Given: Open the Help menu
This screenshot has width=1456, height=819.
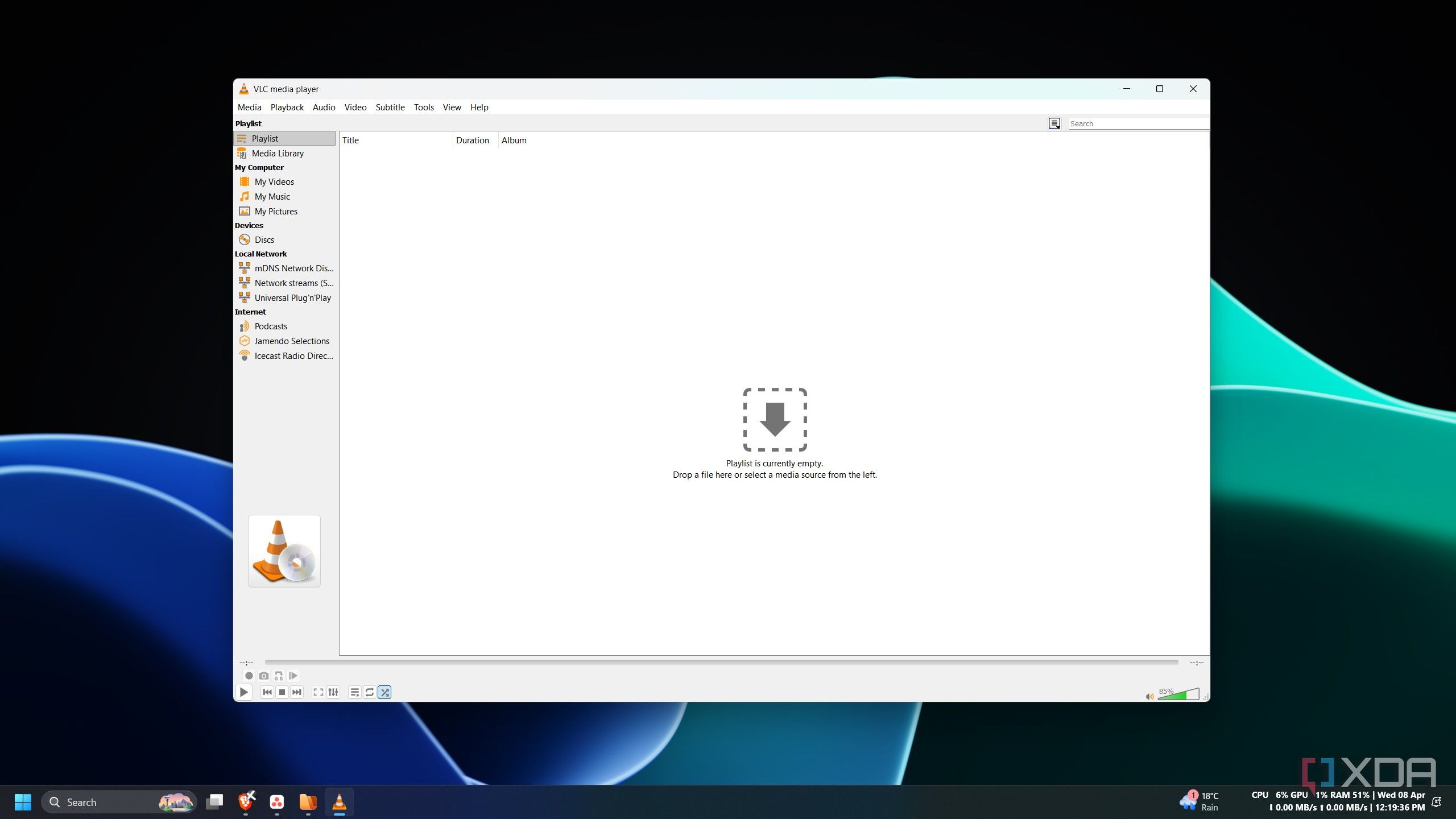Looking at the screenshot, I should coord(479,107).
